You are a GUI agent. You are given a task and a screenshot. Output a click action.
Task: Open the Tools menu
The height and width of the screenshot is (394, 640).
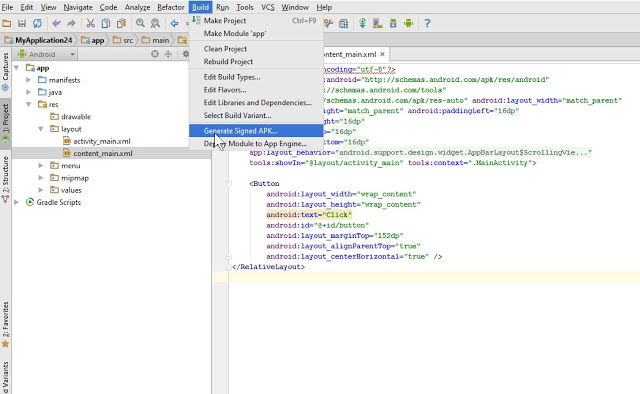(244, 7)
